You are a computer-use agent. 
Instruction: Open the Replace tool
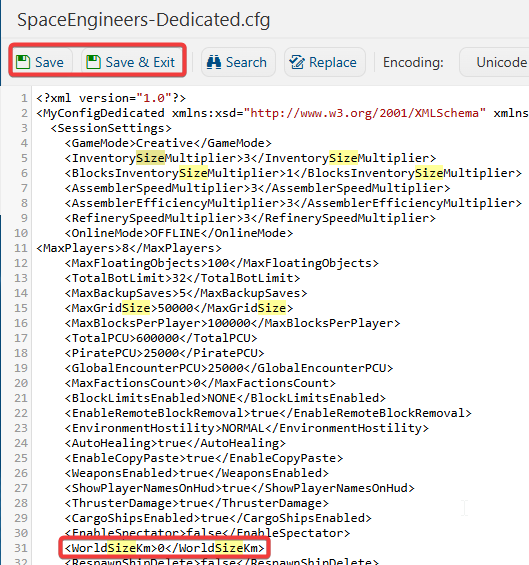[x=325, y=62]
